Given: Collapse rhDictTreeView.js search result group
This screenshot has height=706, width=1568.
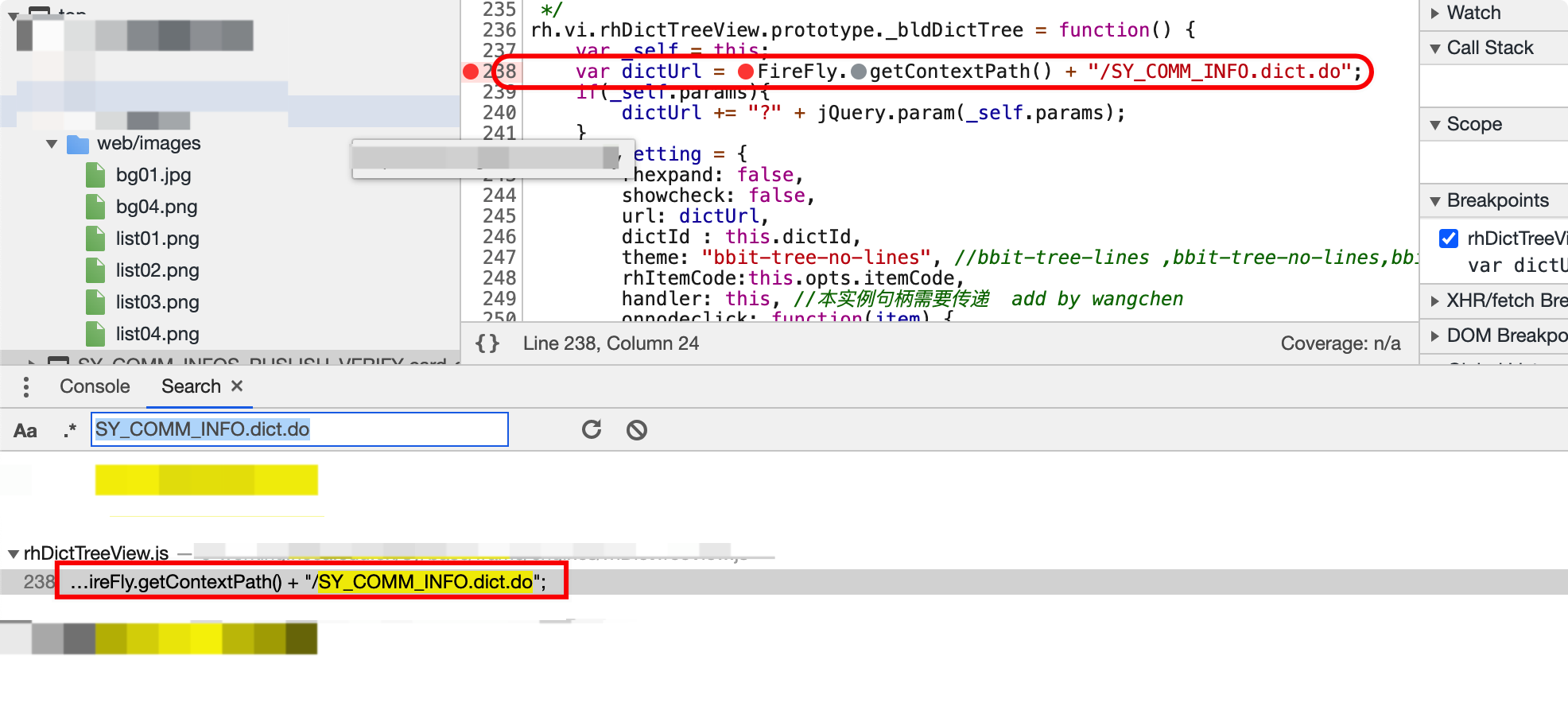Looking at the screenshot, I should tap(14, 553).
